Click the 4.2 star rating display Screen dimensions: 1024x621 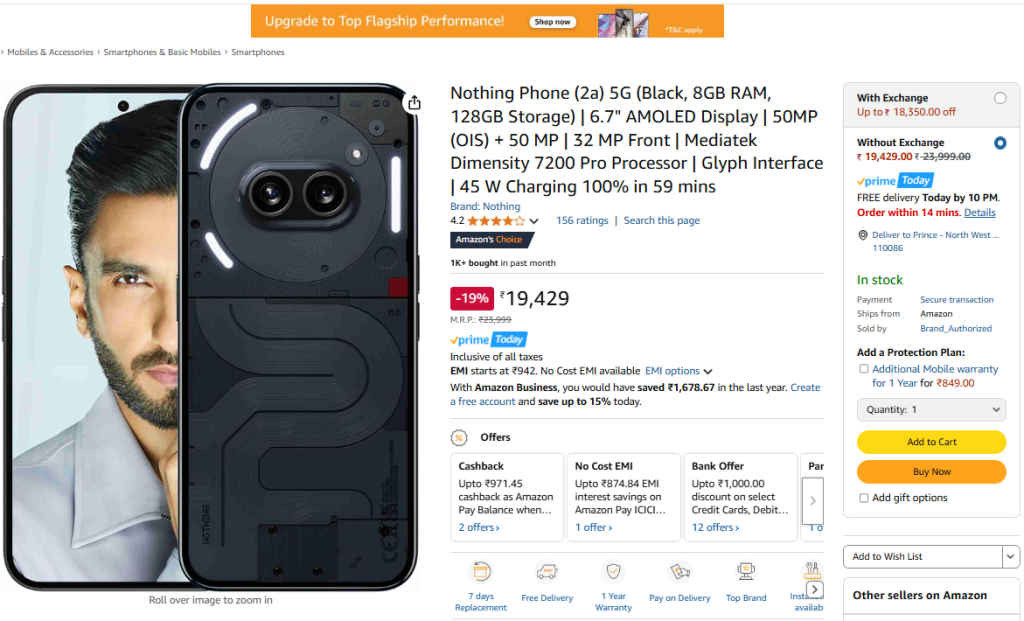coord(487,220)
